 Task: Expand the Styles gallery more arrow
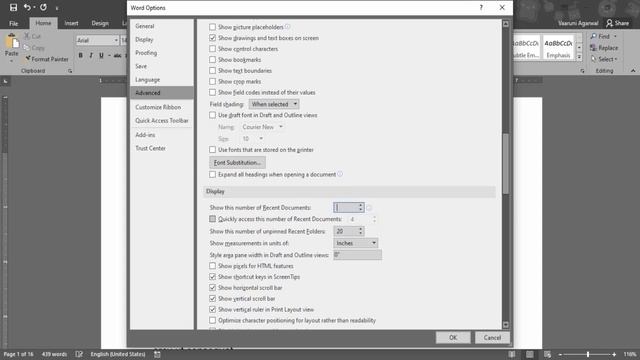coord(579,58)
